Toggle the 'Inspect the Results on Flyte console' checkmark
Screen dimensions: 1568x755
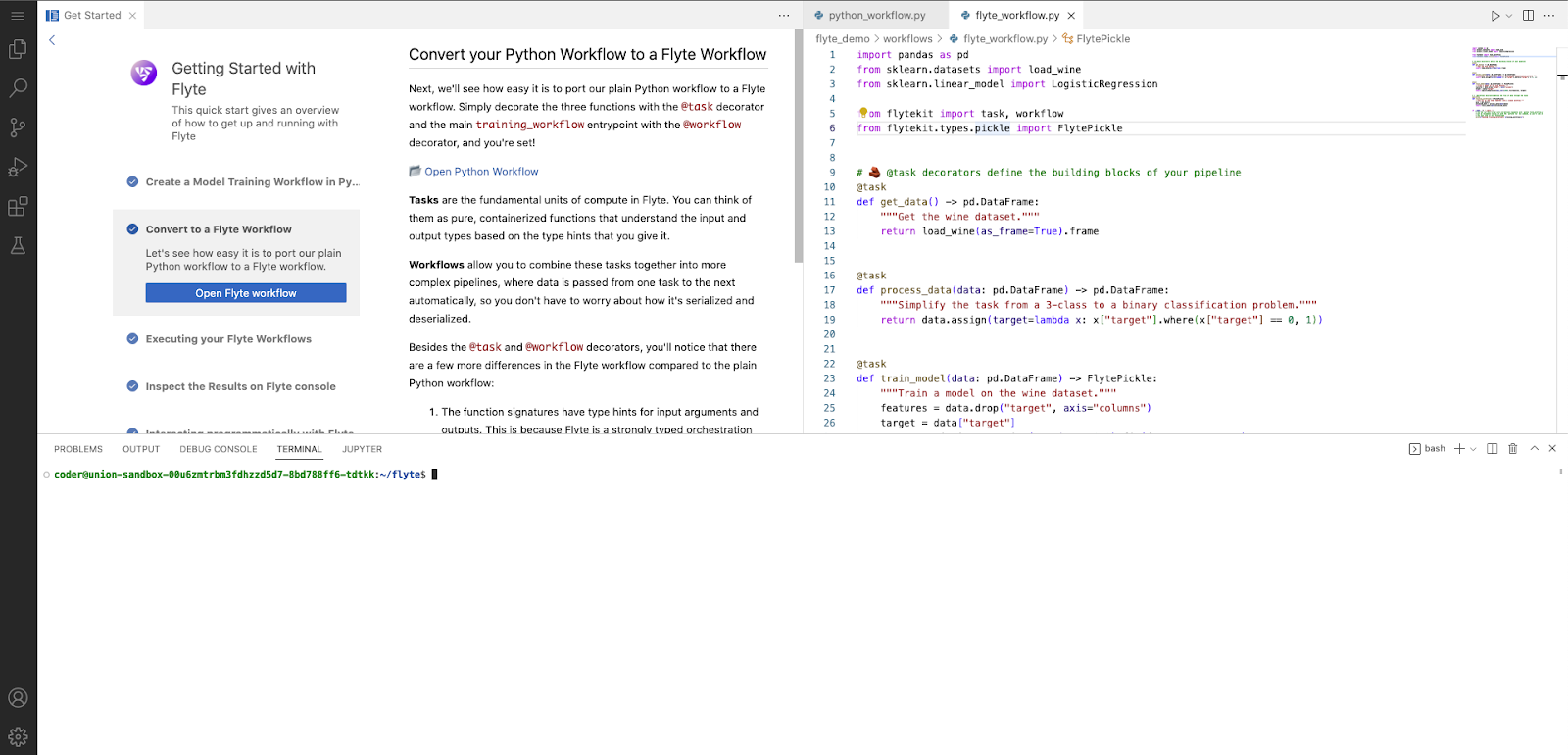(132, 386)
